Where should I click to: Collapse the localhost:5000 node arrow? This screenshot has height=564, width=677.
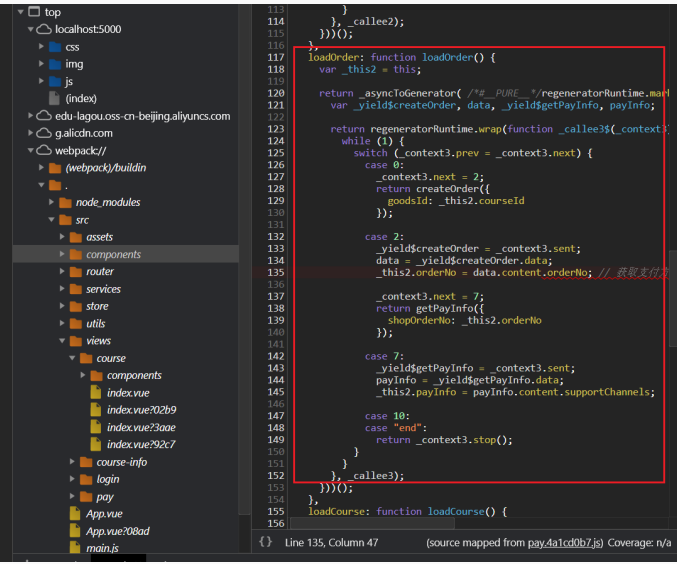click(x=31, y=29)
